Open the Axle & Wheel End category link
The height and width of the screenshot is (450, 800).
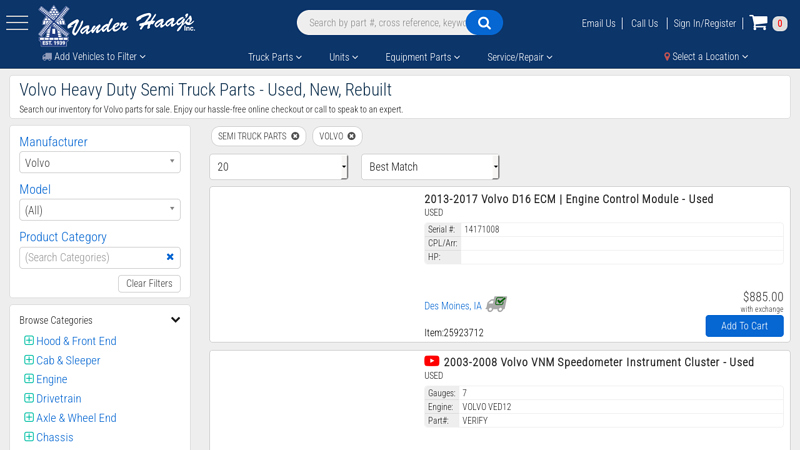76,418
